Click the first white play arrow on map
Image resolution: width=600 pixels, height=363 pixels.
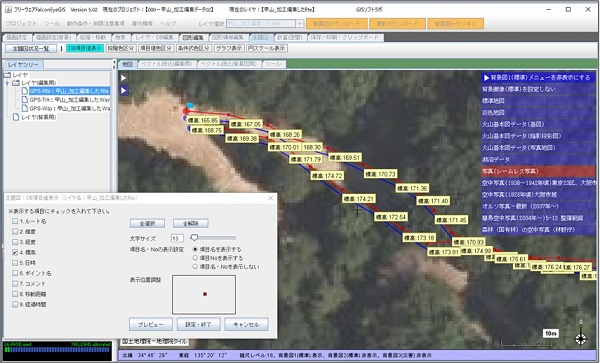[124, 78]
